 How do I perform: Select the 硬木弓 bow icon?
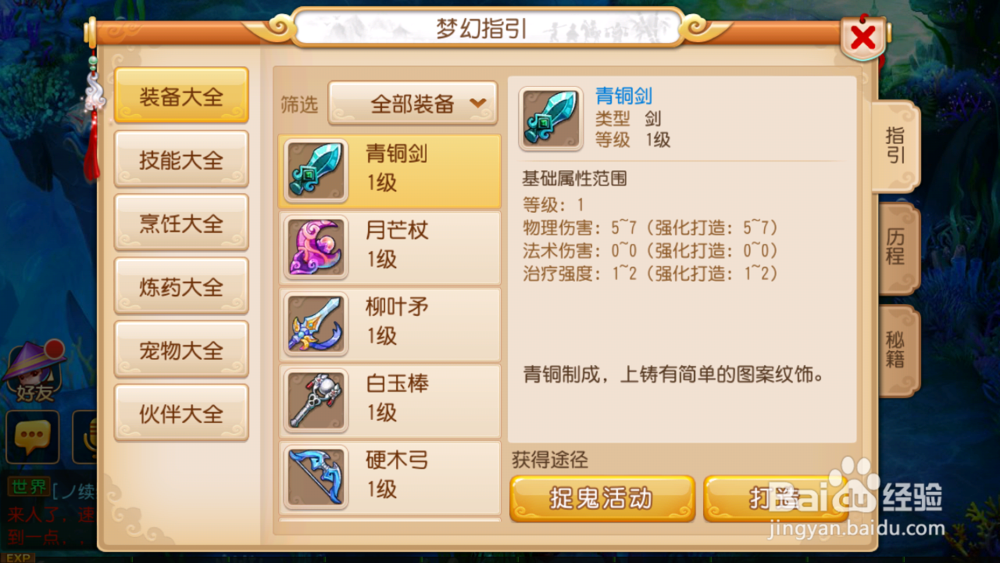[316, 477]
